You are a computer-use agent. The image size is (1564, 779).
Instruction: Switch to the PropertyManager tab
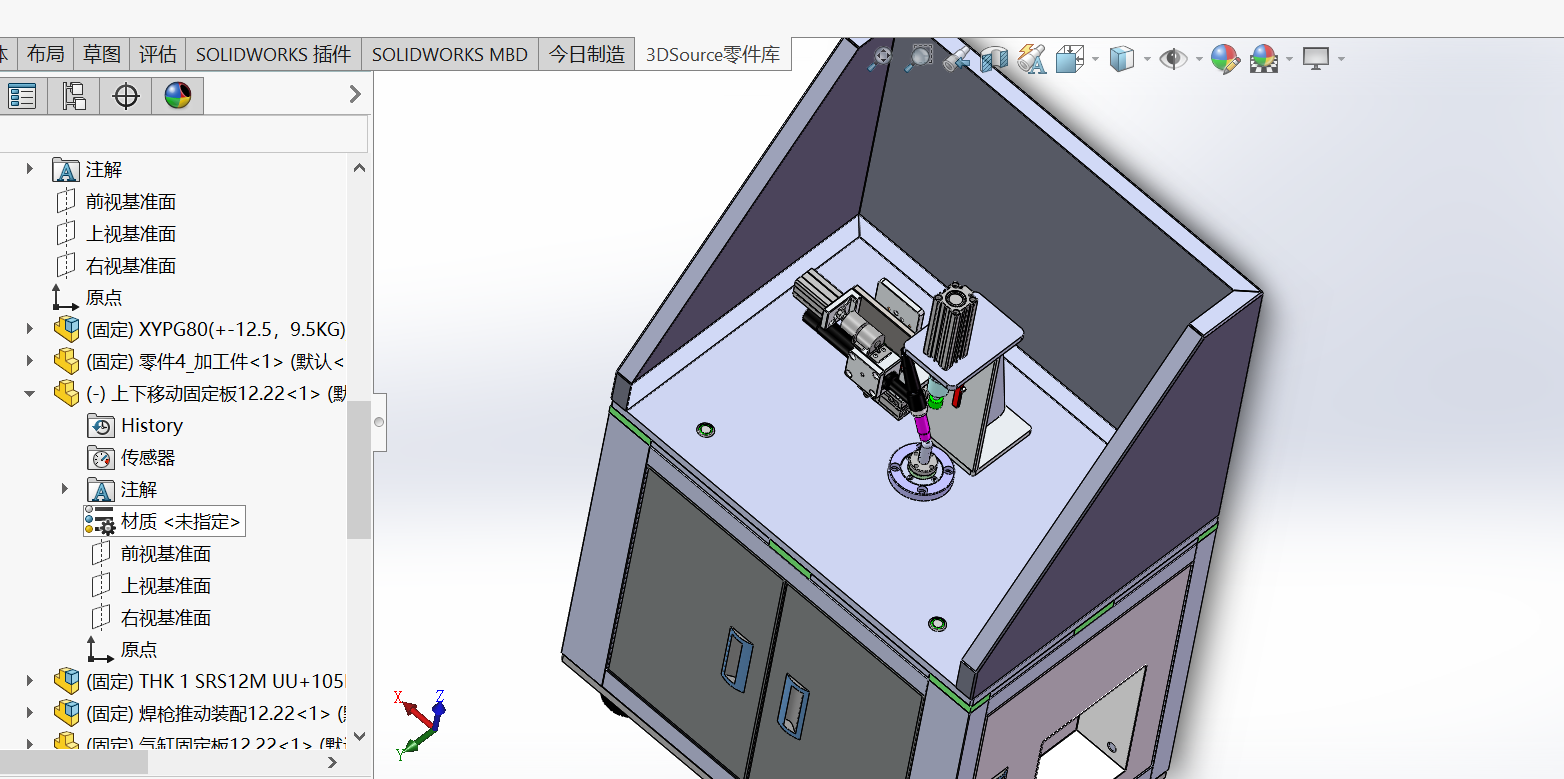[x=22, y=96]
